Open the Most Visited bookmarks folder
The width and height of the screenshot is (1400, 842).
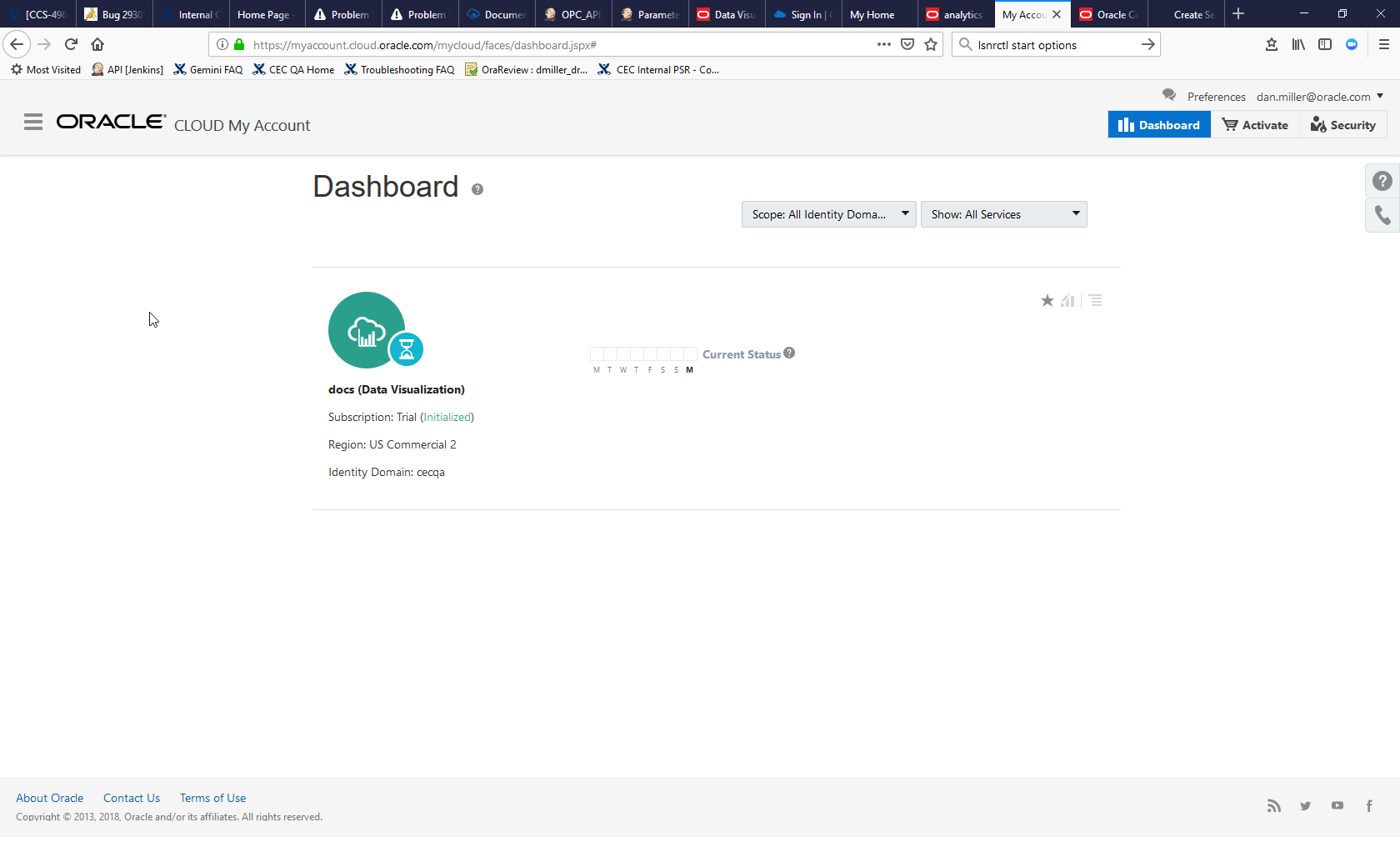coord(46,69)
